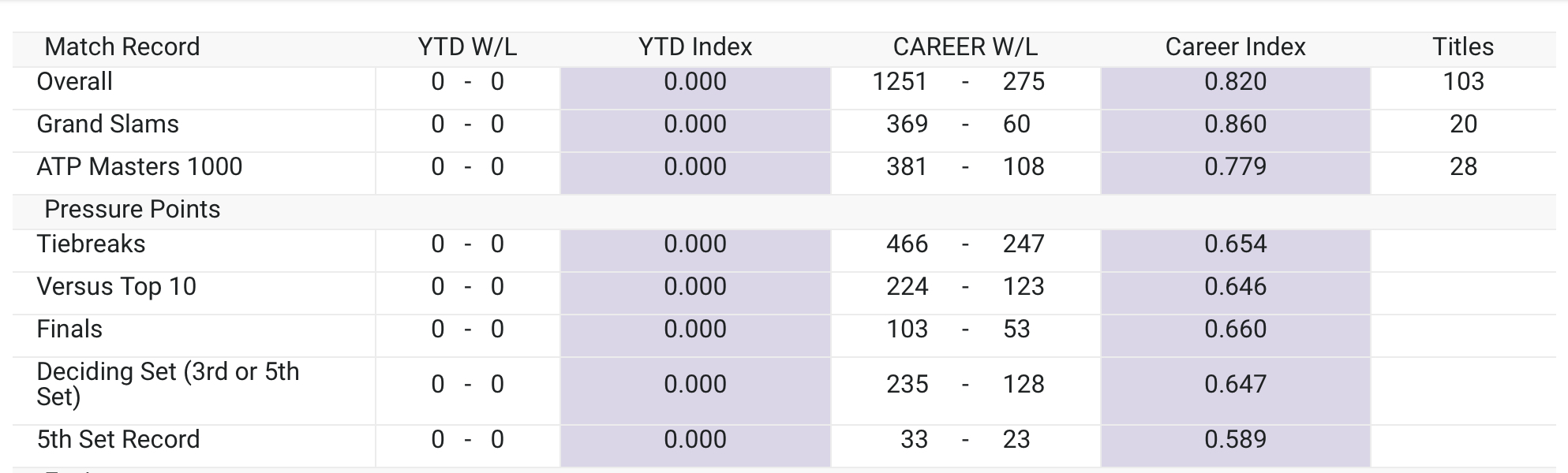Select the 5th Set career index 0.589 cell
Image resolution: width=1568 pixels, height=473 pixels.
1235,440
